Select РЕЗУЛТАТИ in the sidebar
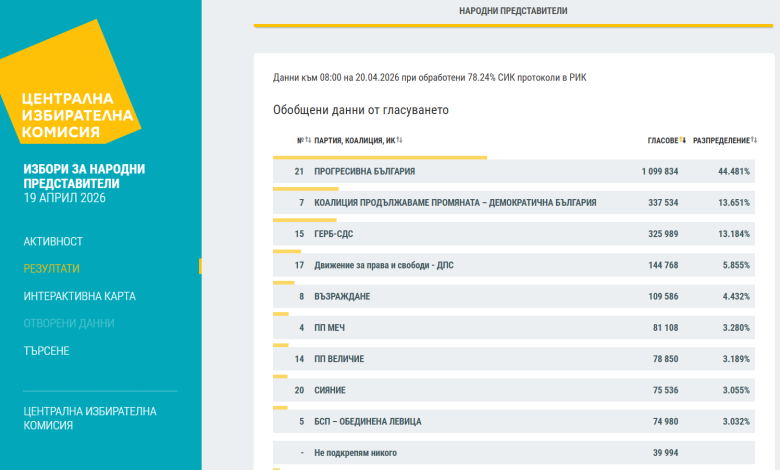Viewport: 780px width, 470px height. 52,269
